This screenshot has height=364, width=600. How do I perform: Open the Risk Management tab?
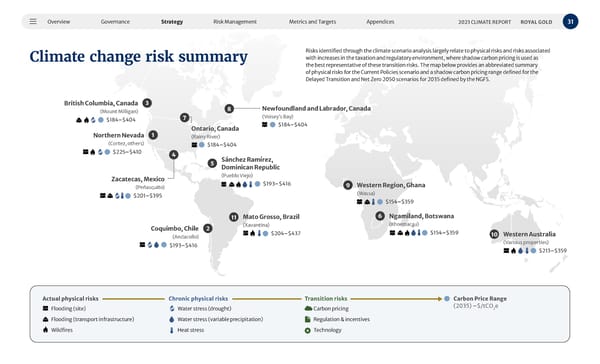click(235, 22)
